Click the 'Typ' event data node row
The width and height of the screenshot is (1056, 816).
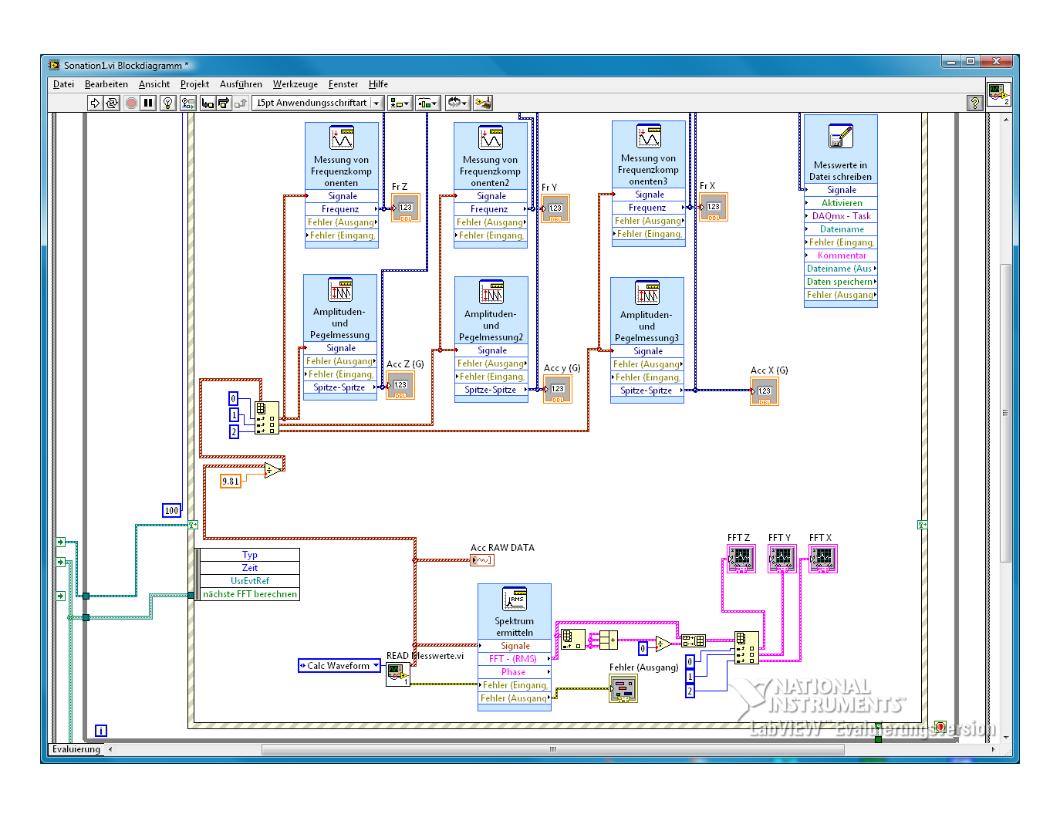(249, 555)
